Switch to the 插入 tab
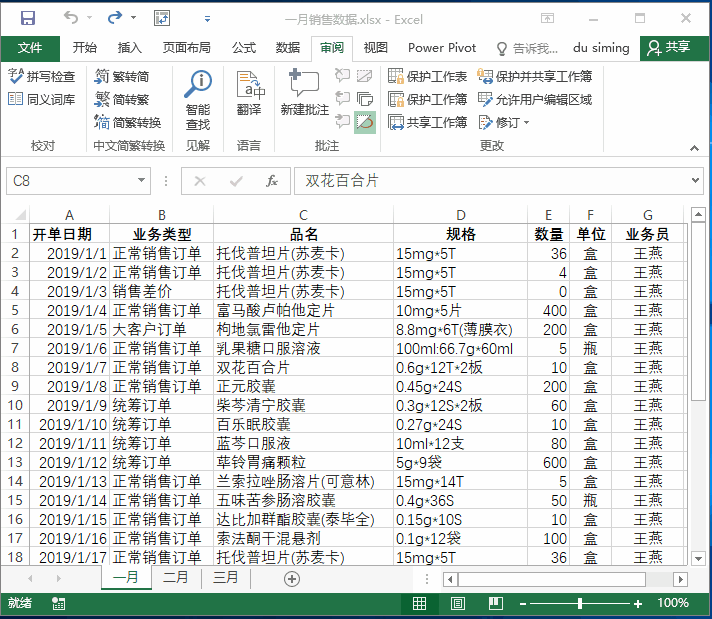This screenshot has width=712, height=619. click(129, 48)
